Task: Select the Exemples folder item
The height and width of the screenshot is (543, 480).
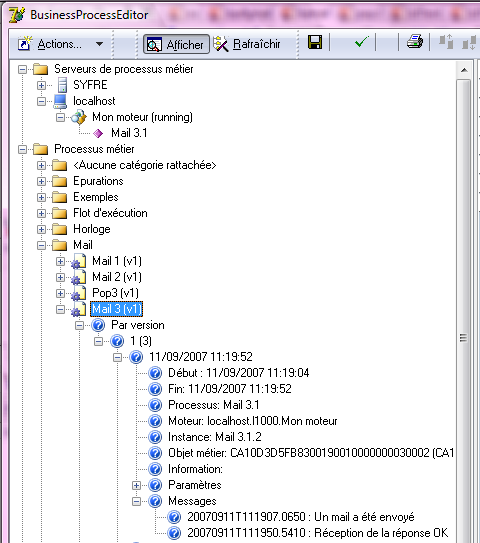Action: 95,197
